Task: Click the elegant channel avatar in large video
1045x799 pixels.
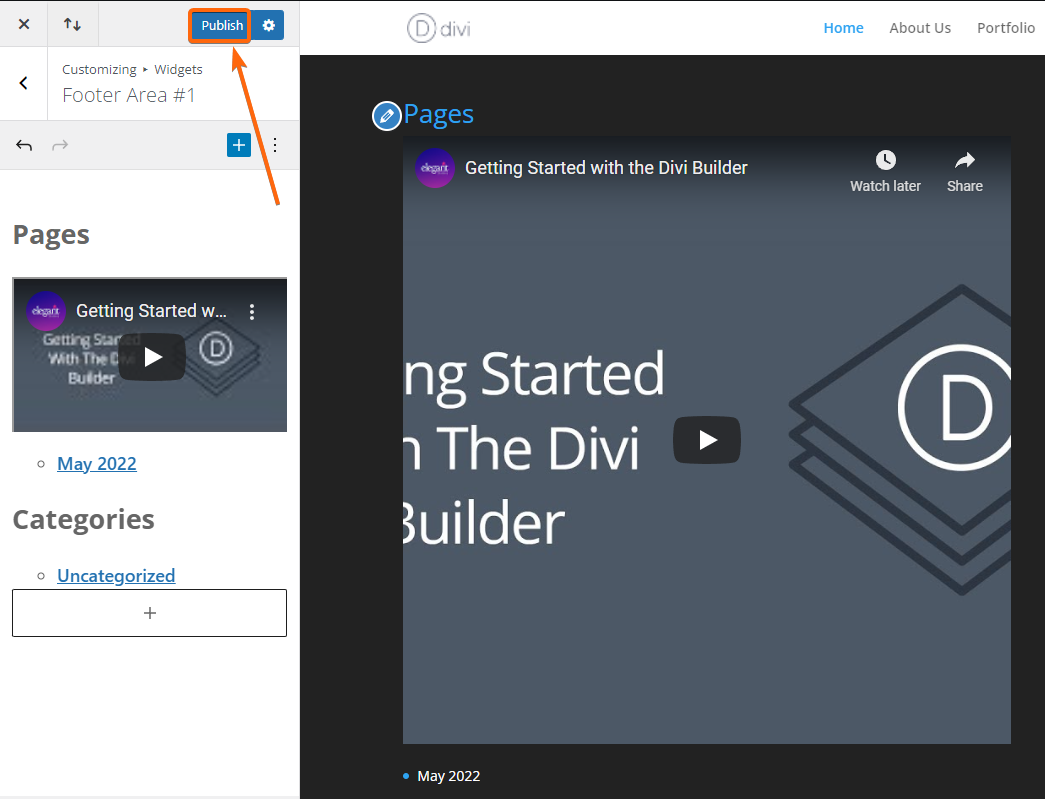Action: (435, 168)
